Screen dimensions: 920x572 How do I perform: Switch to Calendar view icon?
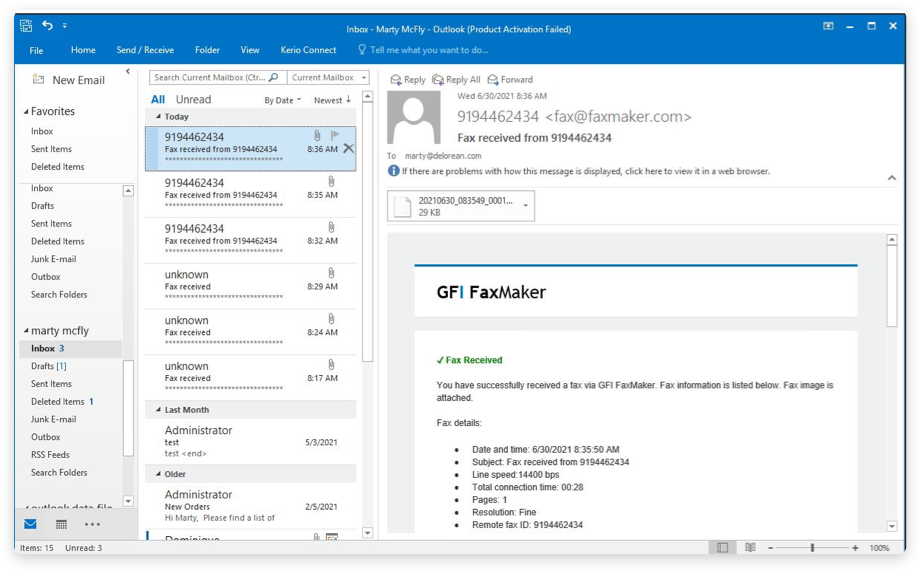click(61, 524)
